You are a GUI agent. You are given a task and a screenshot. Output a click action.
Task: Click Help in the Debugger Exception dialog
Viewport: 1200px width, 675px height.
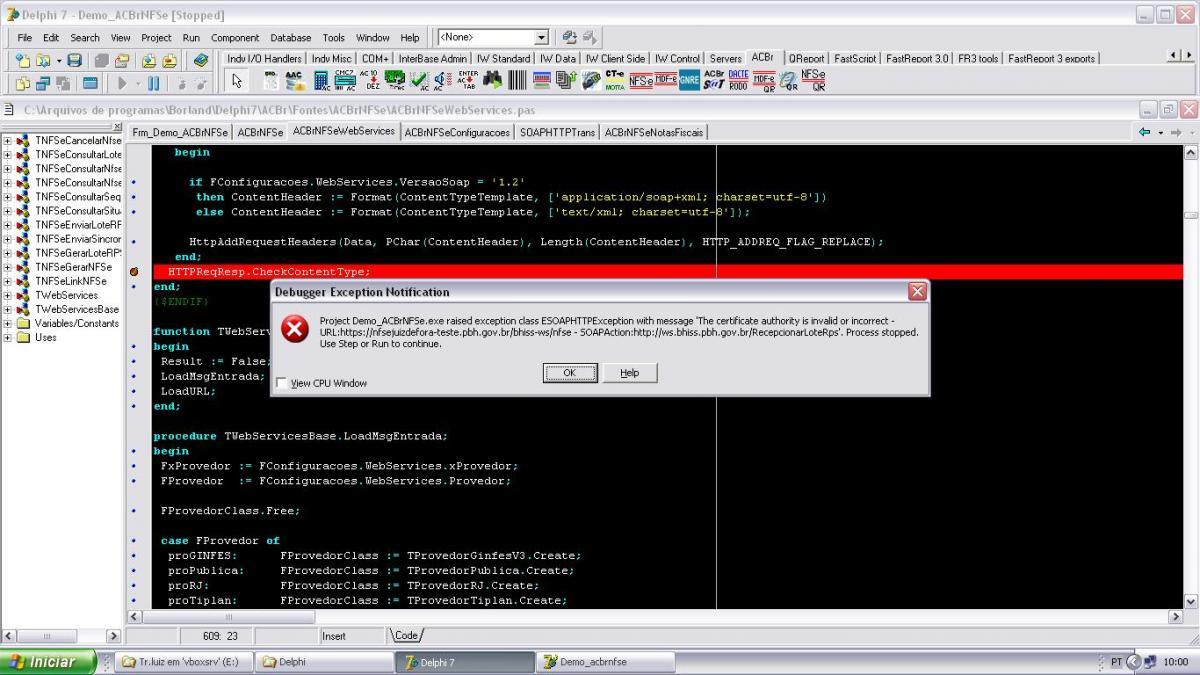tap(629, 372)
